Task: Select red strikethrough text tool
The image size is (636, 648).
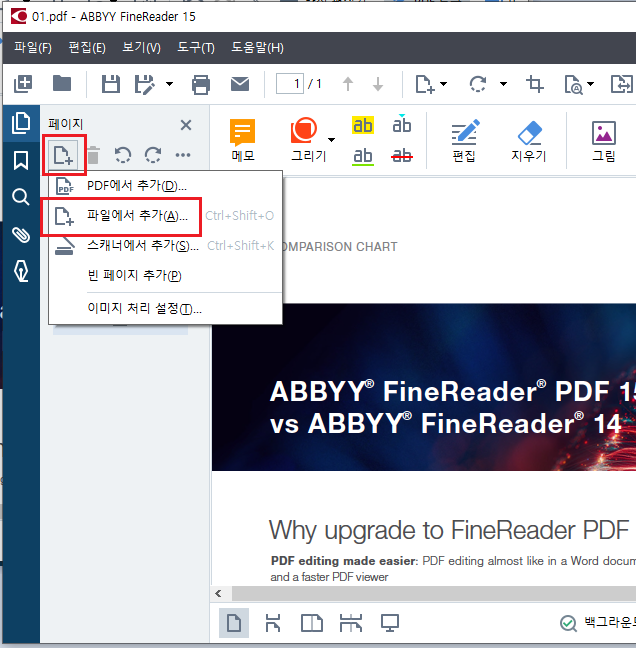Action: [x=402, y=156]
